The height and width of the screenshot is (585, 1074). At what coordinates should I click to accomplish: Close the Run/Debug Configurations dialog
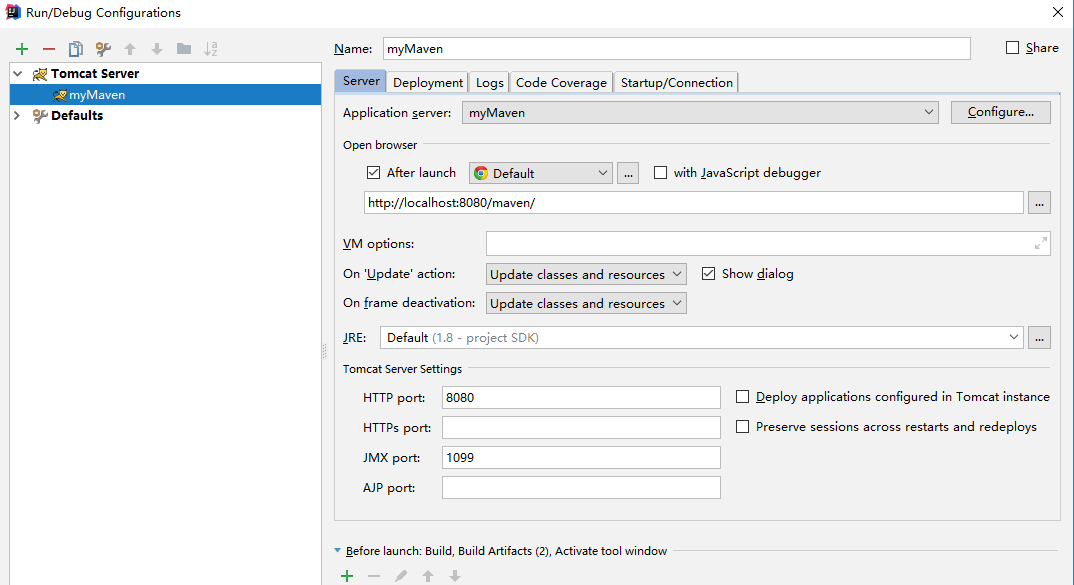1058,12
